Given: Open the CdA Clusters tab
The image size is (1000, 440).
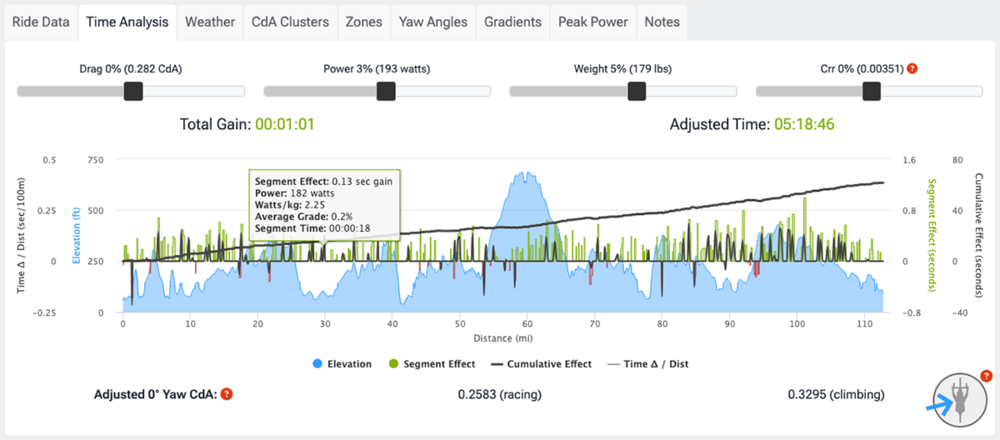Looking at the screenshot, I should pyautogui.click(x=289, y=21).
